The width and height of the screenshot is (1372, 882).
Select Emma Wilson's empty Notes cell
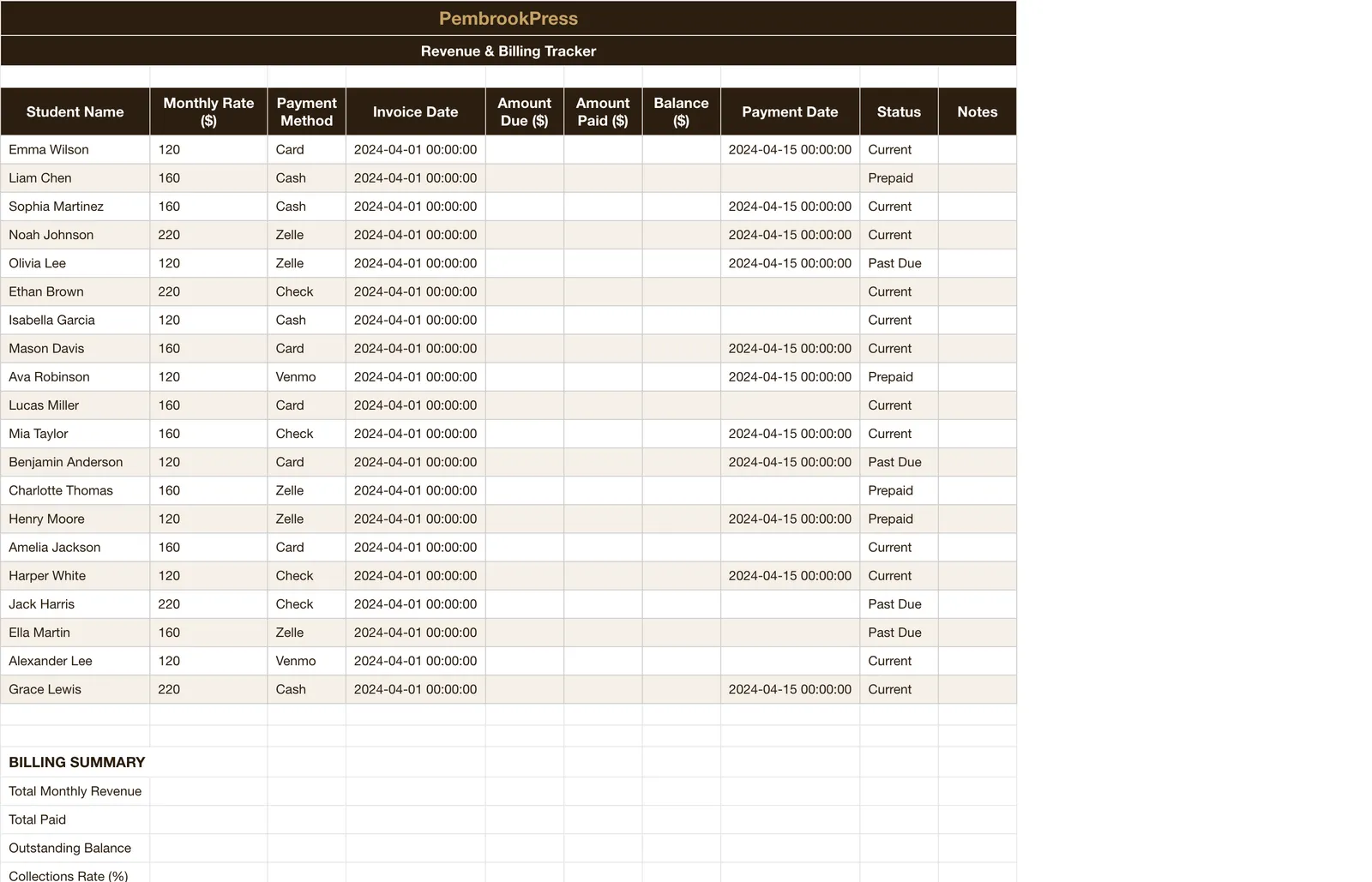point(977,149)
